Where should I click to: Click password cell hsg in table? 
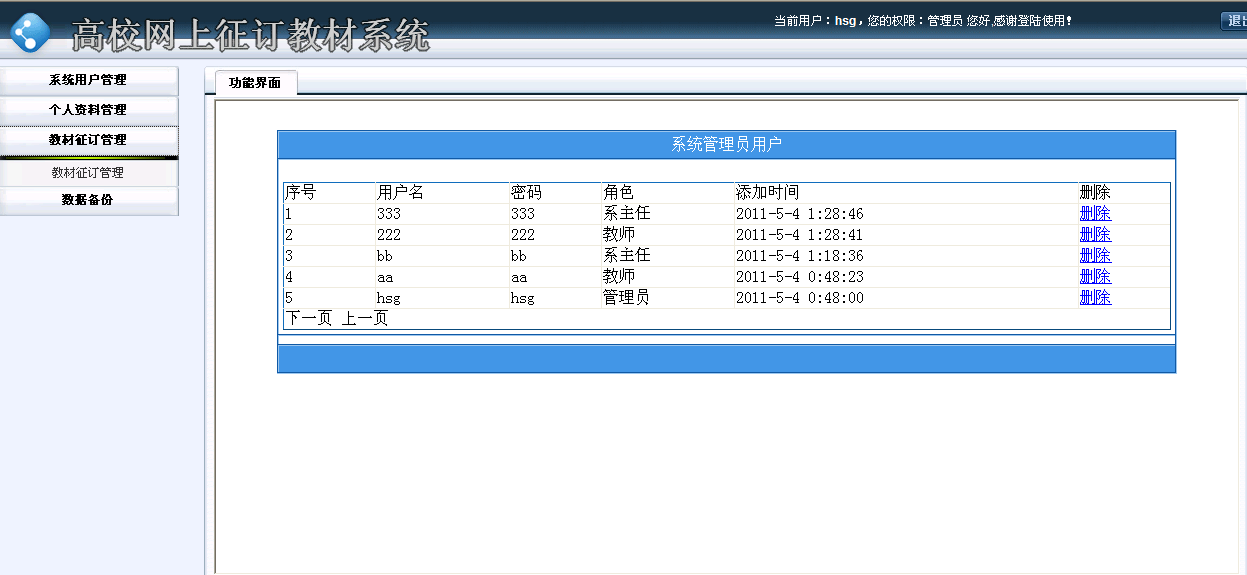coord(523,298)
